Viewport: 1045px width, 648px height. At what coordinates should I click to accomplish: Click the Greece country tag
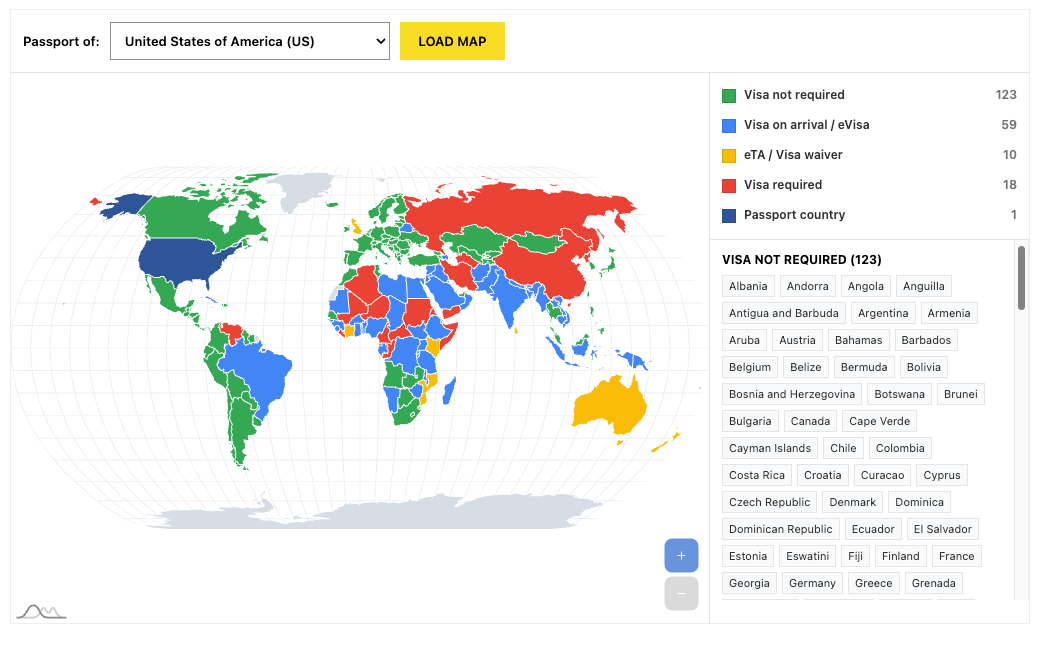[x=874, y=583]
